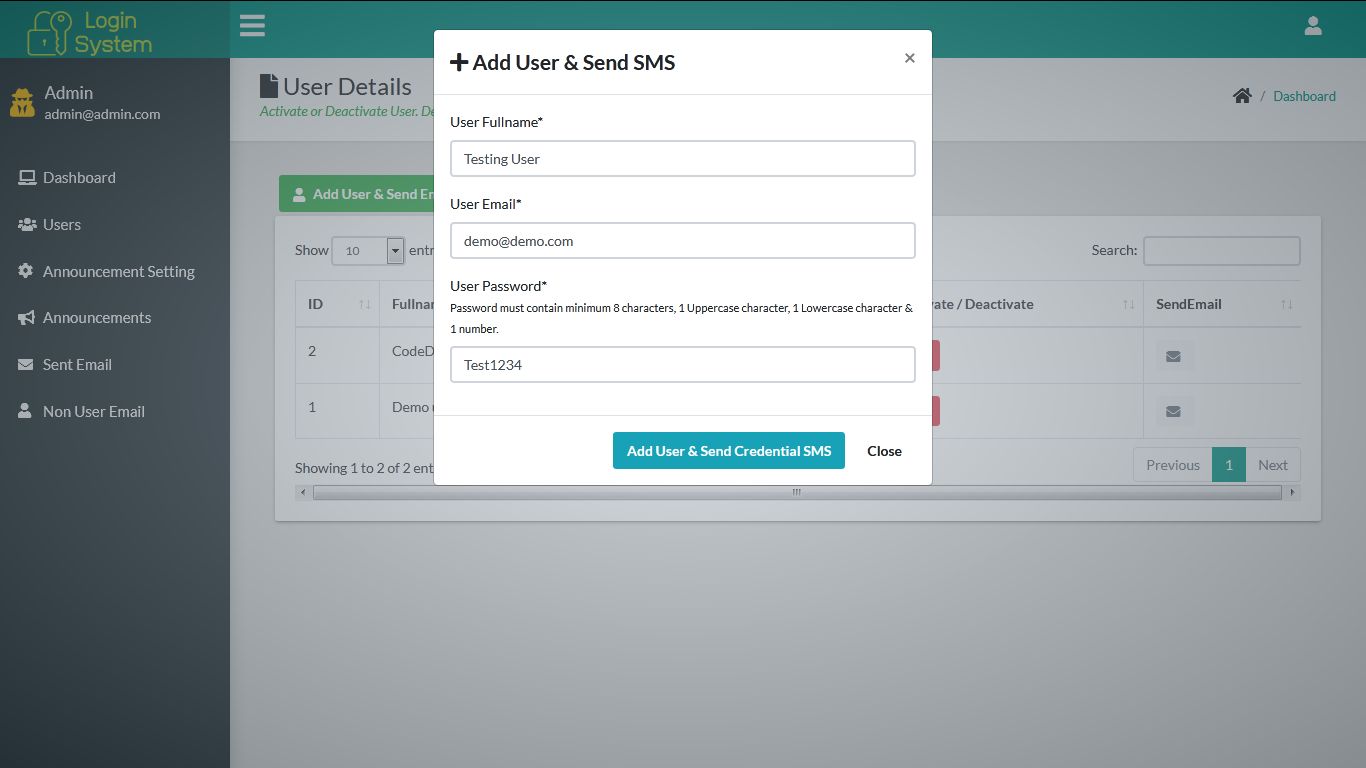Click the User Password field

pos(682,365)
